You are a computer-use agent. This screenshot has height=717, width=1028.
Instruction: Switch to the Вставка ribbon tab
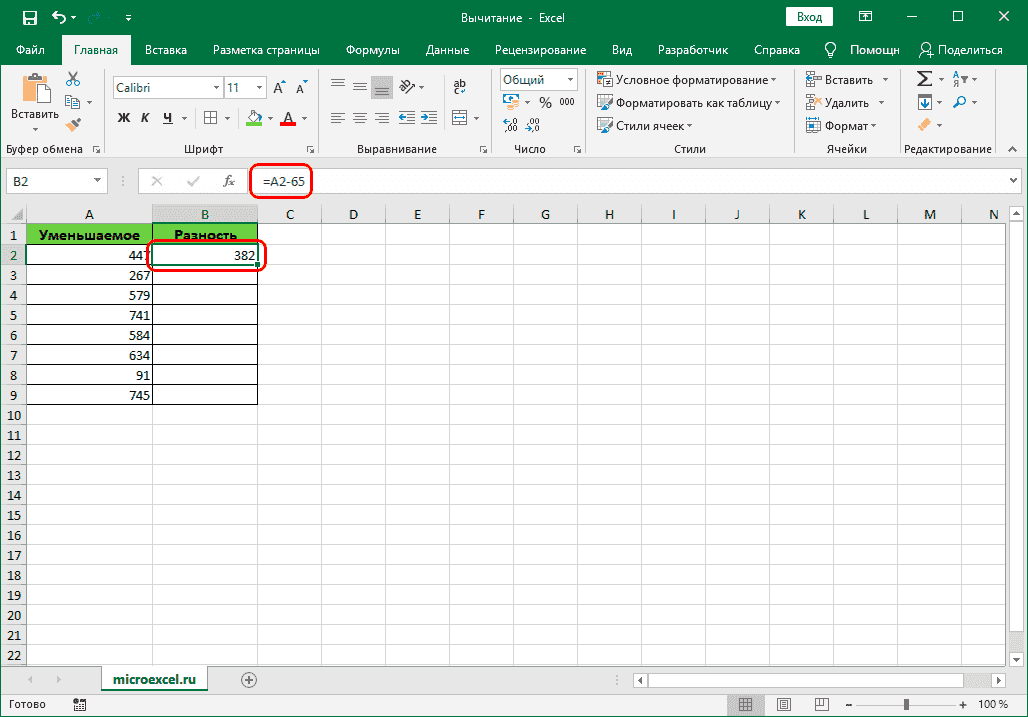(x=165, y=50)
